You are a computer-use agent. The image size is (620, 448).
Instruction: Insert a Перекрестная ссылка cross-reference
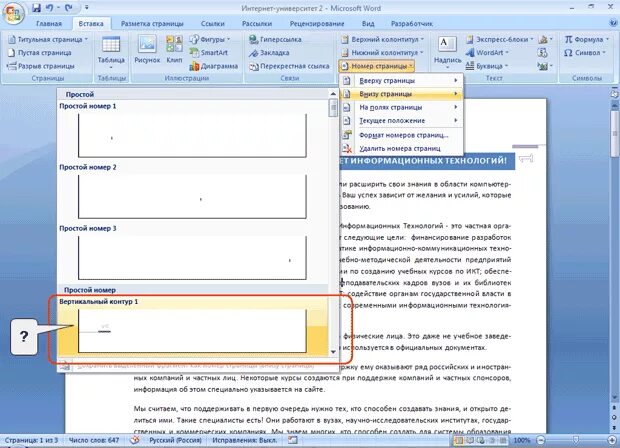click(x=289, y=66)
